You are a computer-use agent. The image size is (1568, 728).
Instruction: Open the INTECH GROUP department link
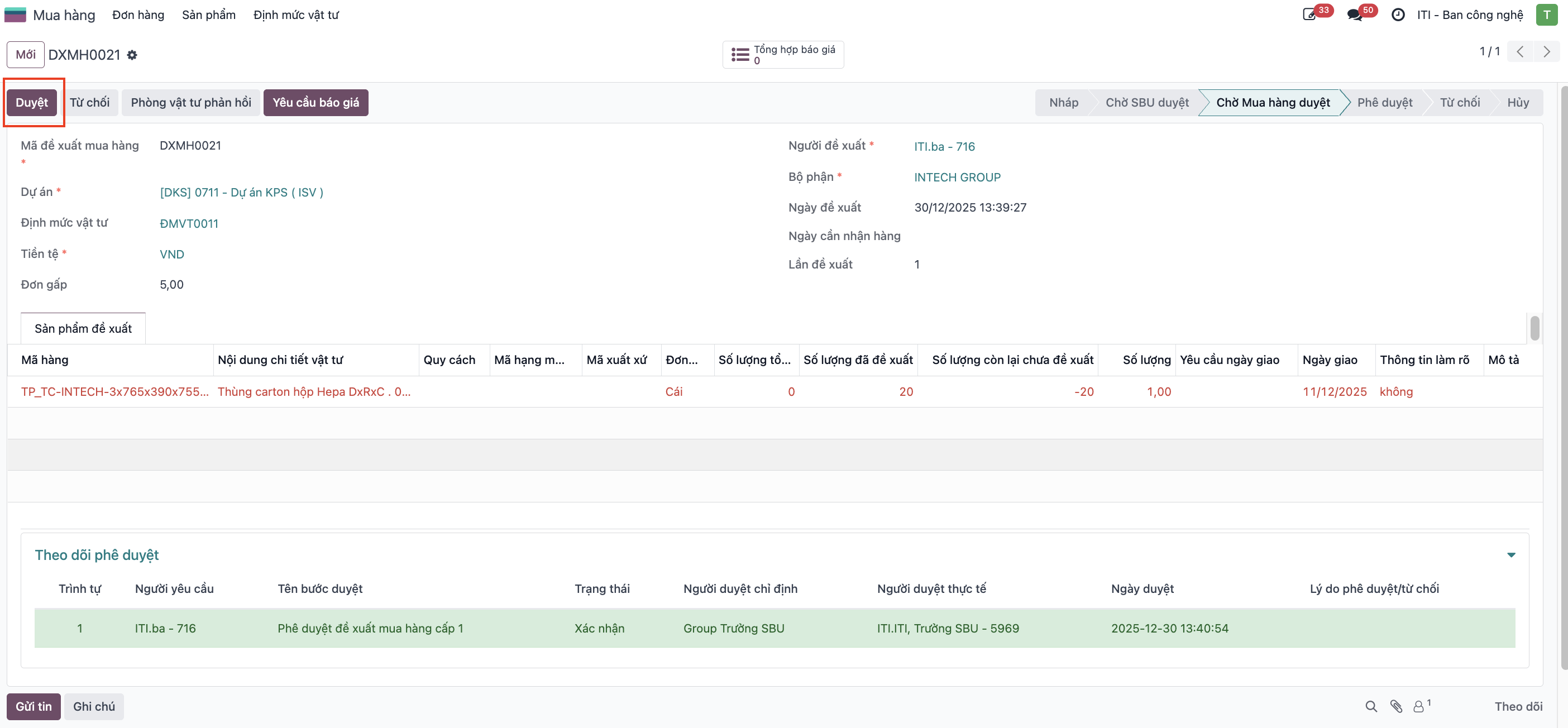tap(957, 177)
